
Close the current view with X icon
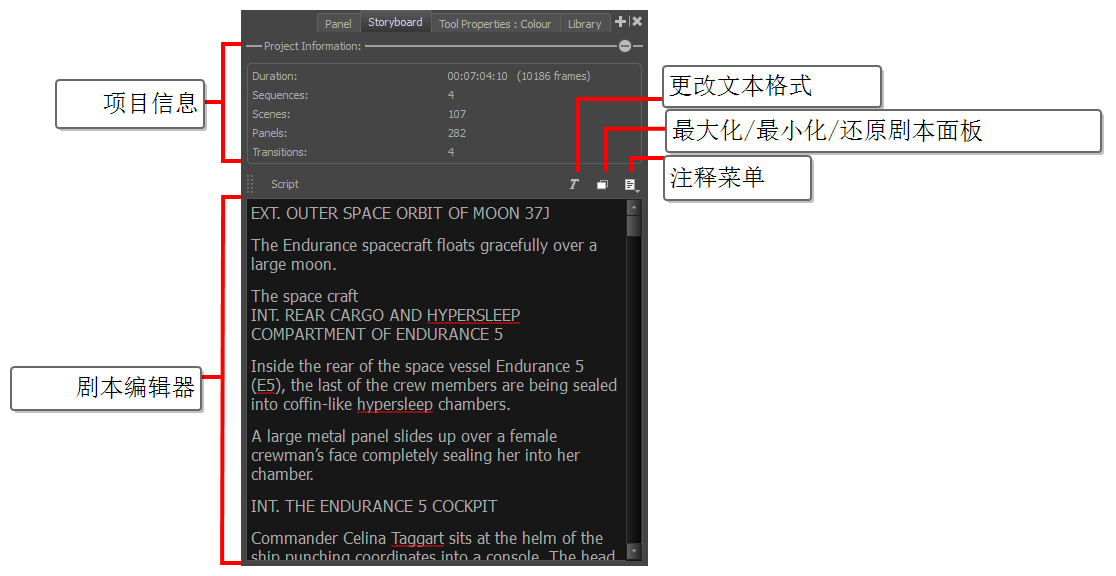[x=637, y=22]
